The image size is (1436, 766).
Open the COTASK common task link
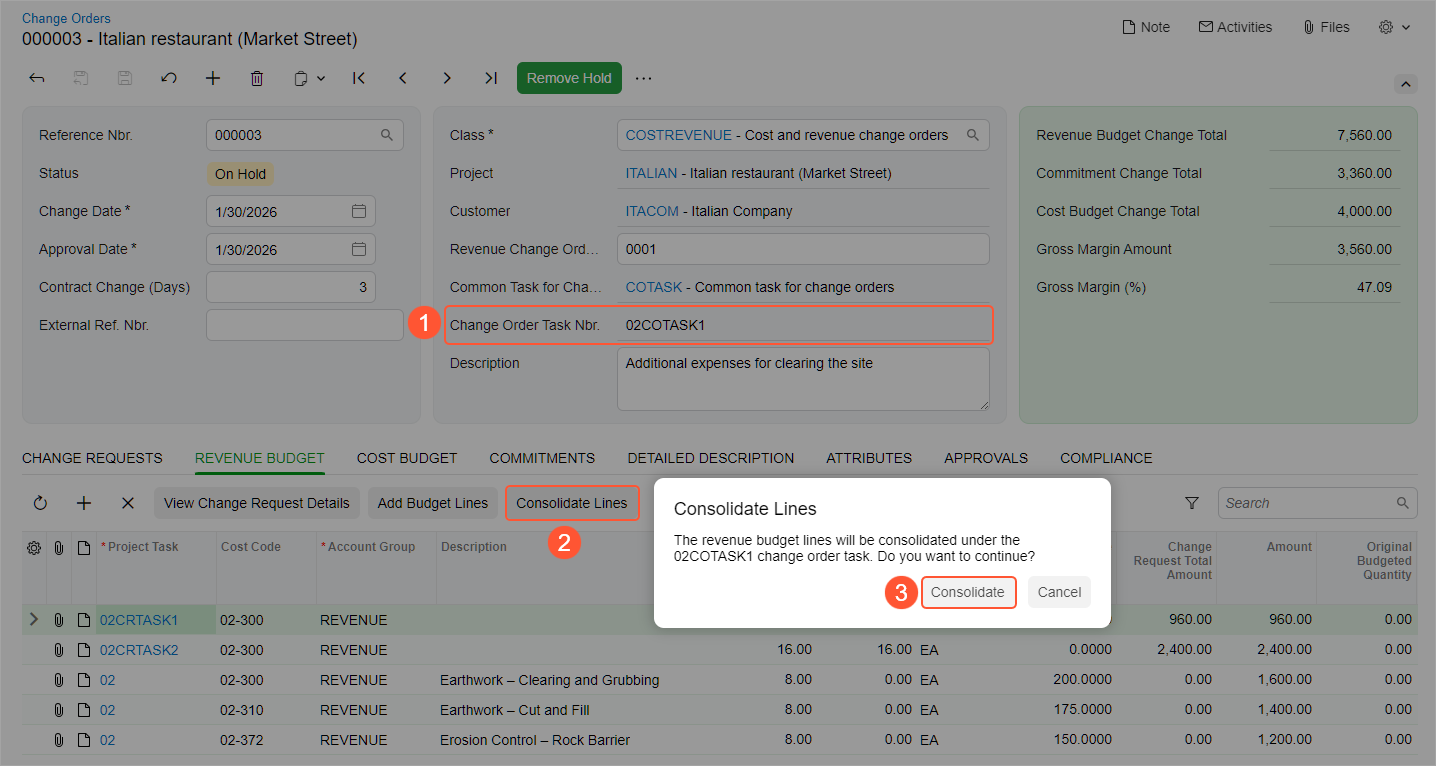pos(654,287)
